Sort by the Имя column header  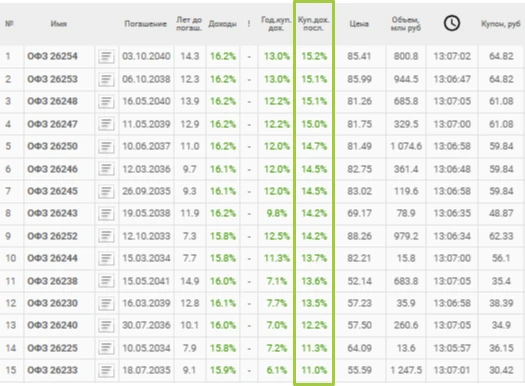(x=59, y=24)
